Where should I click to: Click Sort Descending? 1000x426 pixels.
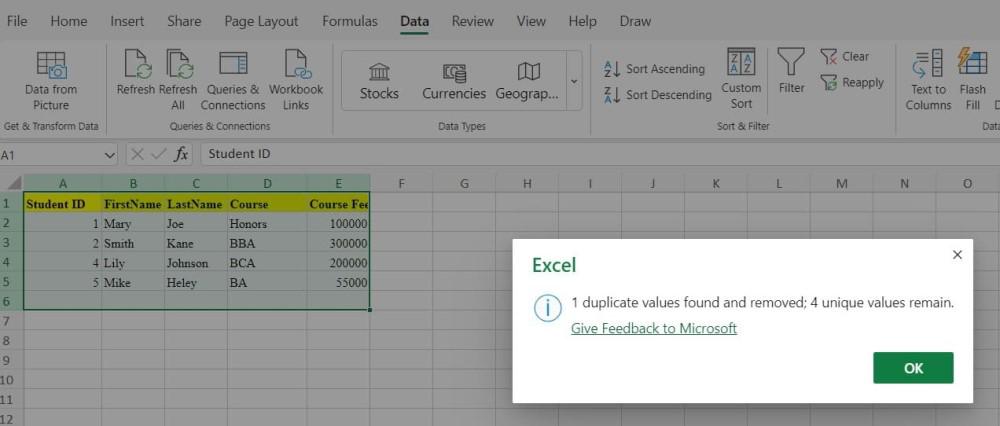click(658, 95)
